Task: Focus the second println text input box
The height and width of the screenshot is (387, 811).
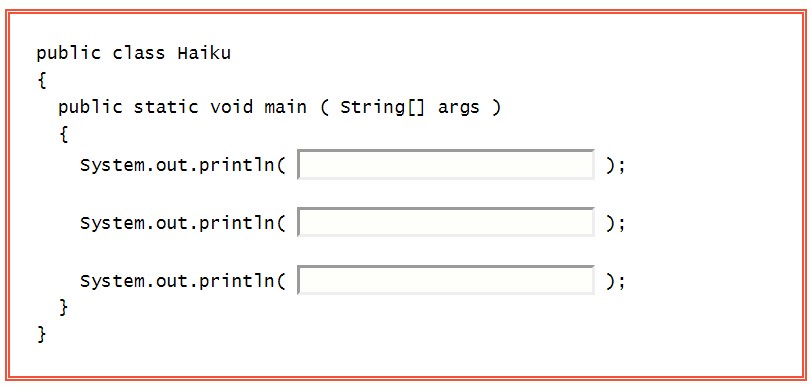Action: [446, 222]
